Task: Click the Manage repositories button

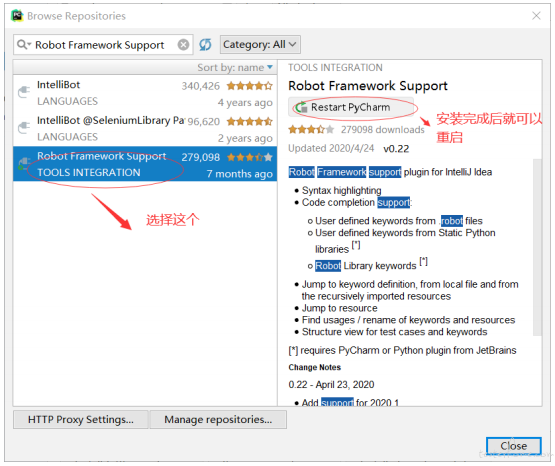Action: [218, 419]
